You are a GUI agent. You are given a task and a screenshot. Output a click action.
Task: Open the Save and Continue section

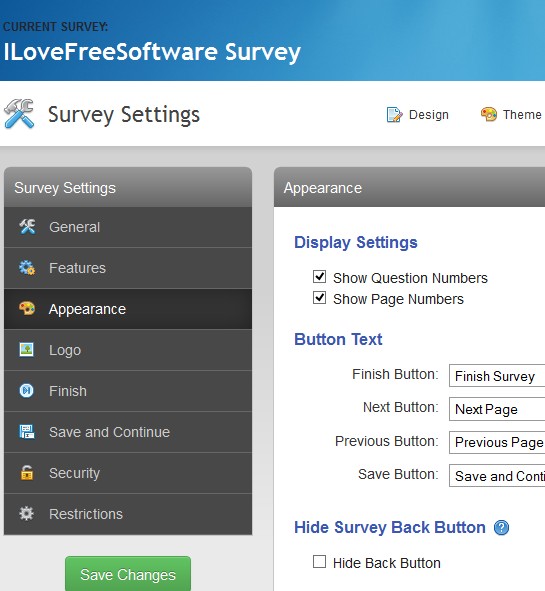128,432
